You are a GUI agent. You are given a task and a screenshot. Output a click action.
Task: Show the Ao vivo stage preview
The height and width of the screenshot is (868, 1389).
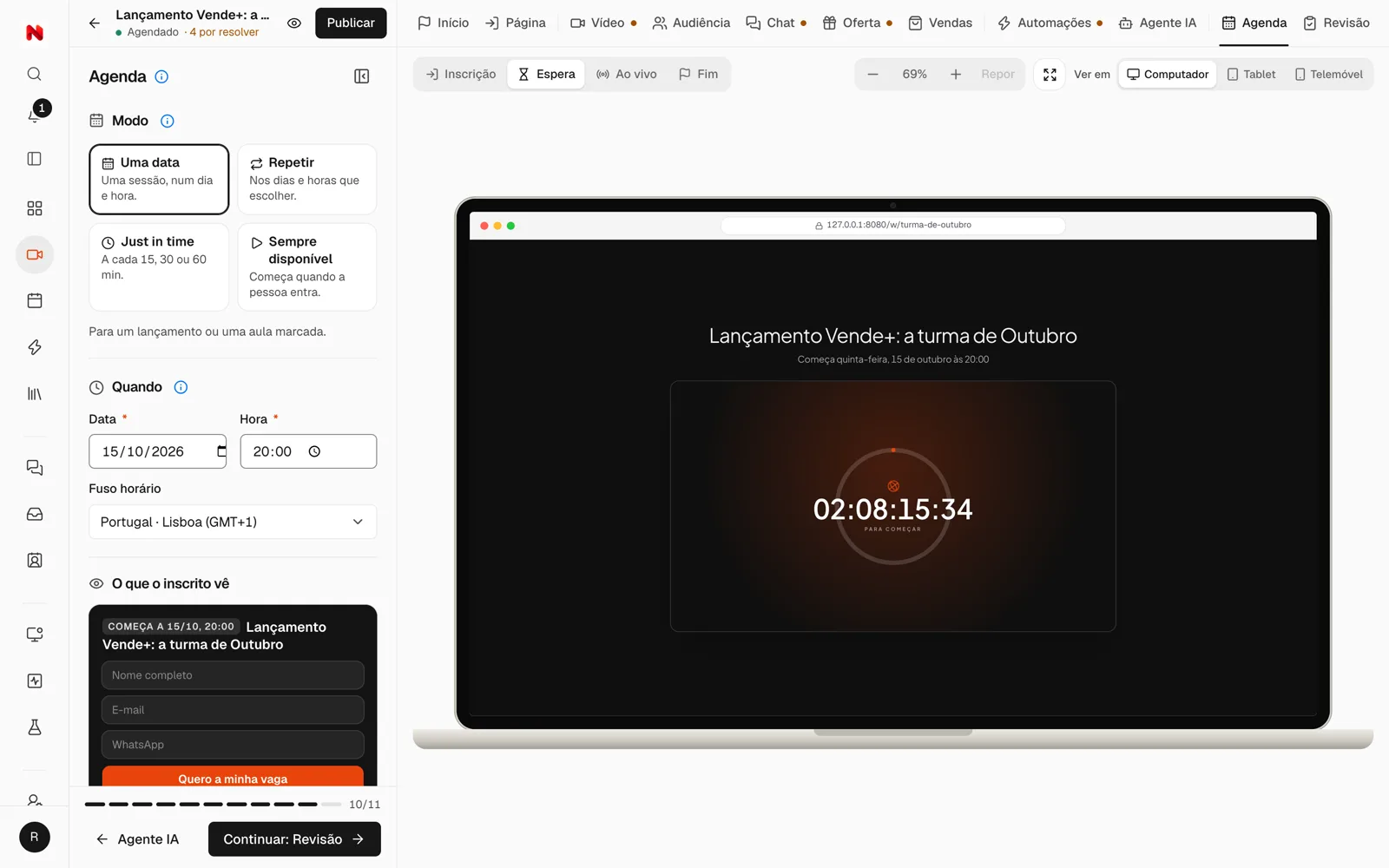point(627,75)
